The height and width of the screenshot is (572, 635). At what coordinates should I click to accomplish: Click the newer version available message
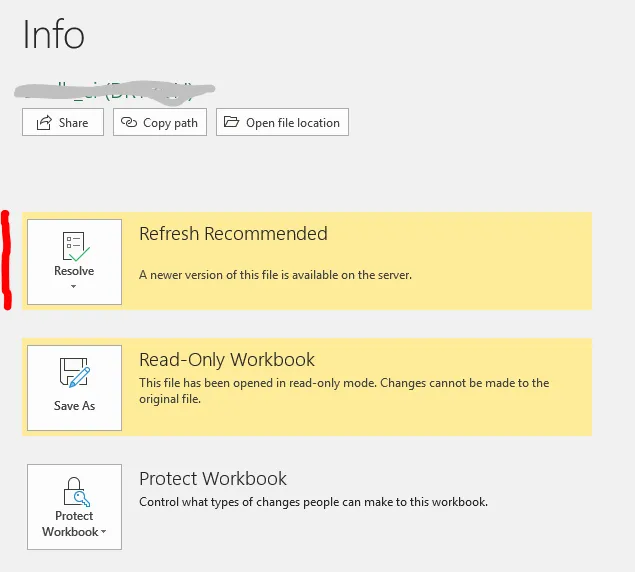coord(275,274)
